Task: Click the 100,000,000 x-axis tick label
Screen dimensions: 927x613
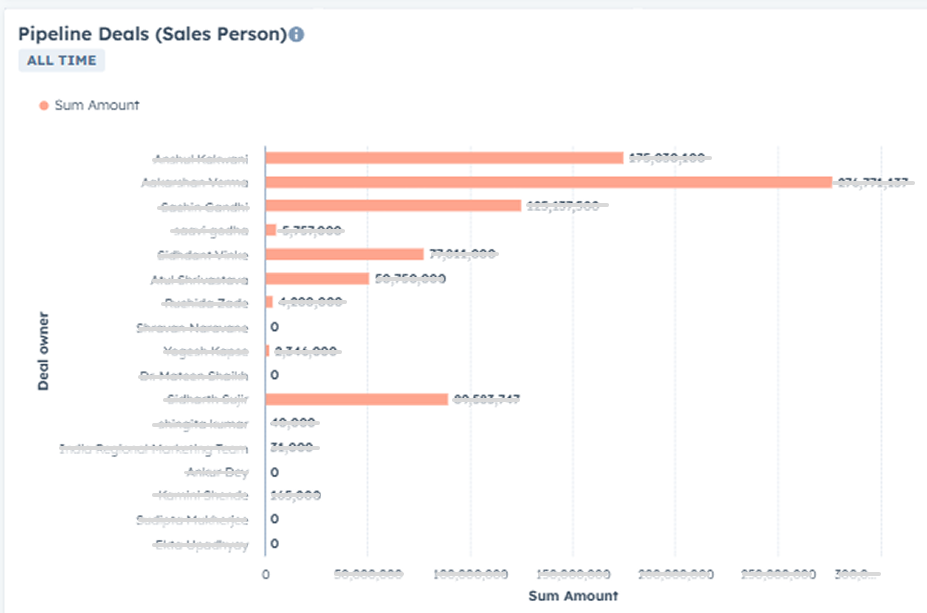Action: coord(470,574)
